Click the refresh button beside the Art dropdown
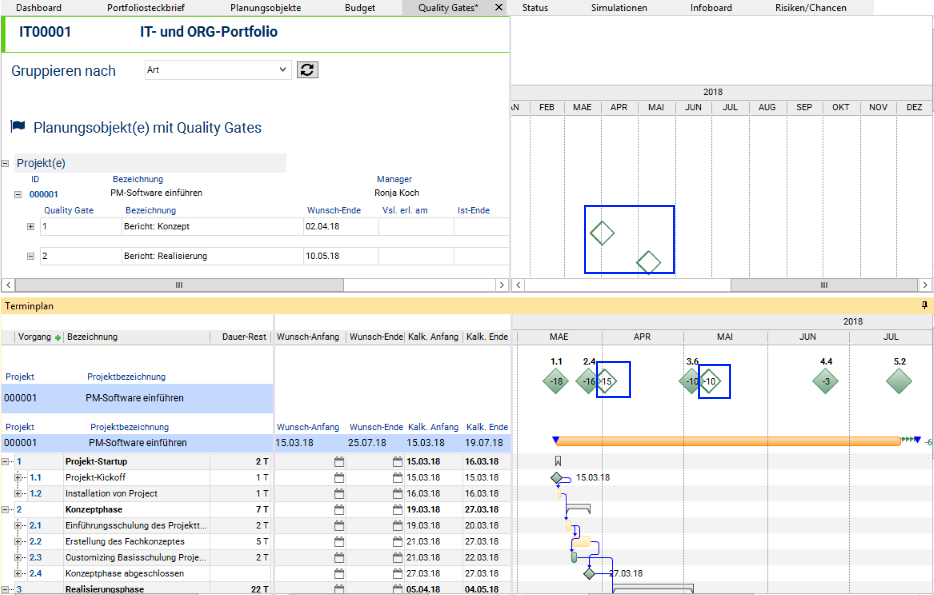Screen dimensions: 934x595 pos(308,69)
